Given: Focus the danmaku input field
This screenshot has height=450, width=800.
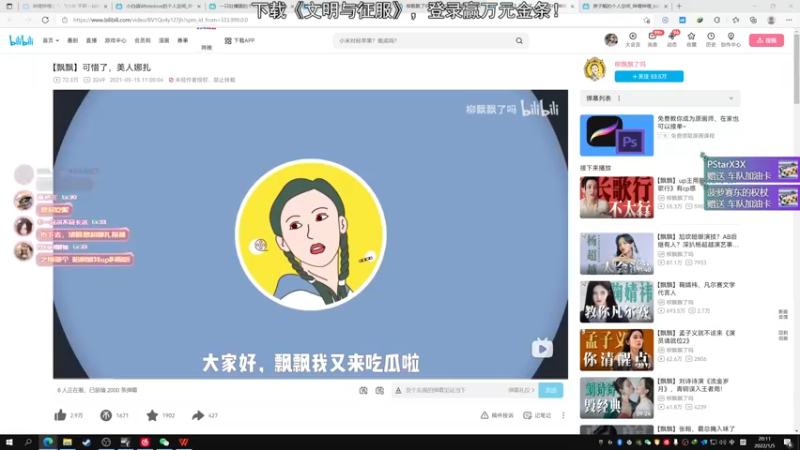Looking at the screenshot, I should click(x=454, y=390).
